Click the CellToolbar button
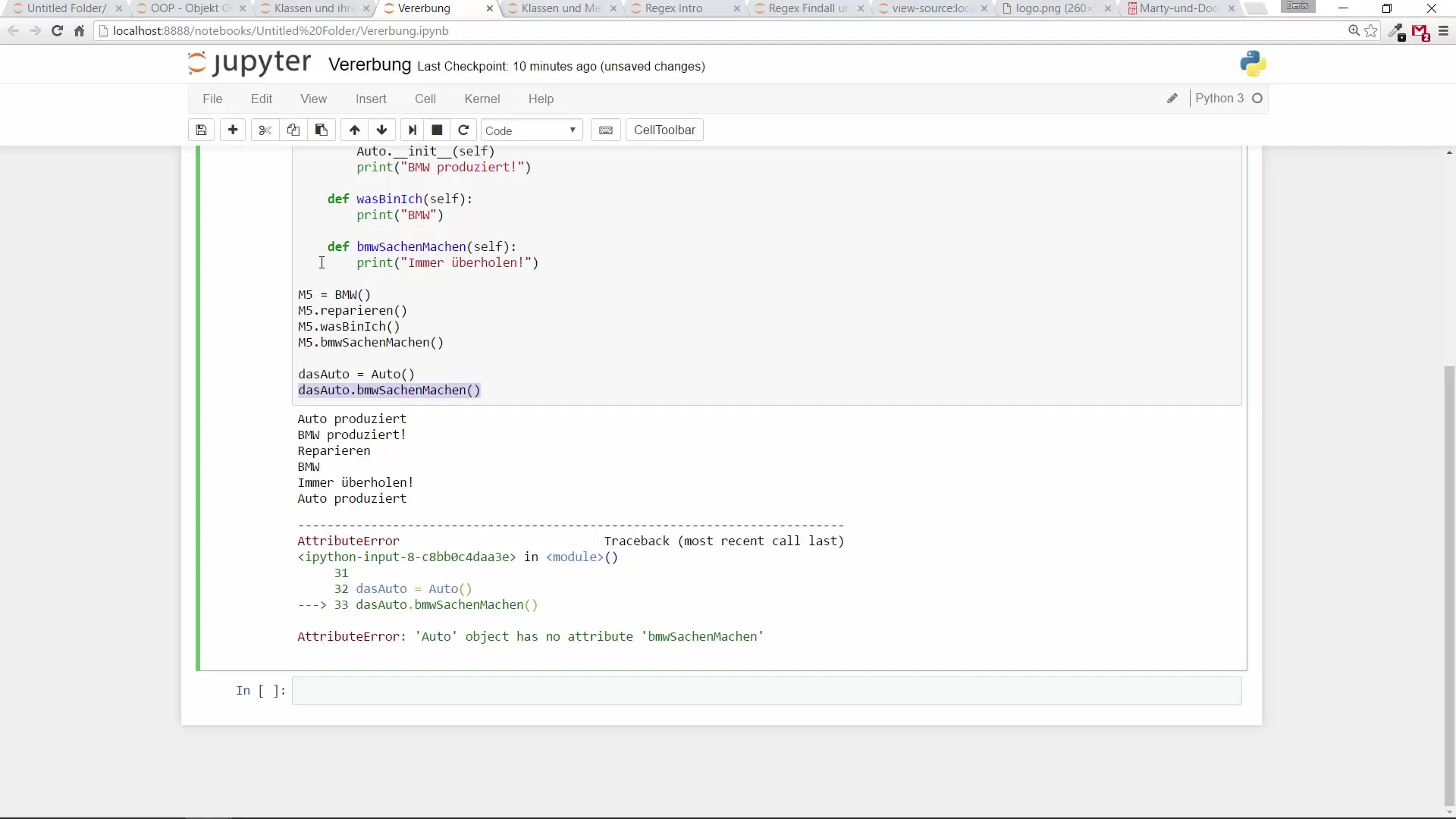Screen dimensions: 1456x819 point(664,130)
